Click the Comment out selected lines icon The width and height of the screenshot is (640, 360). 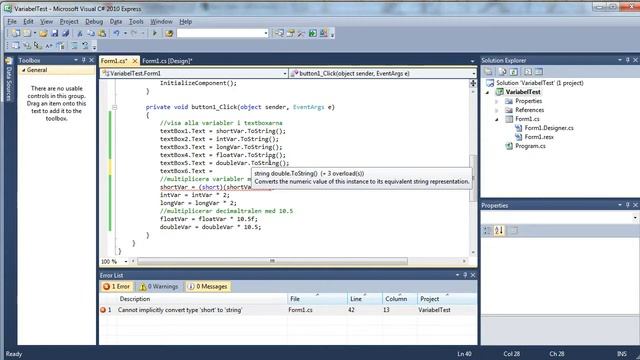(x=74, y=46)
